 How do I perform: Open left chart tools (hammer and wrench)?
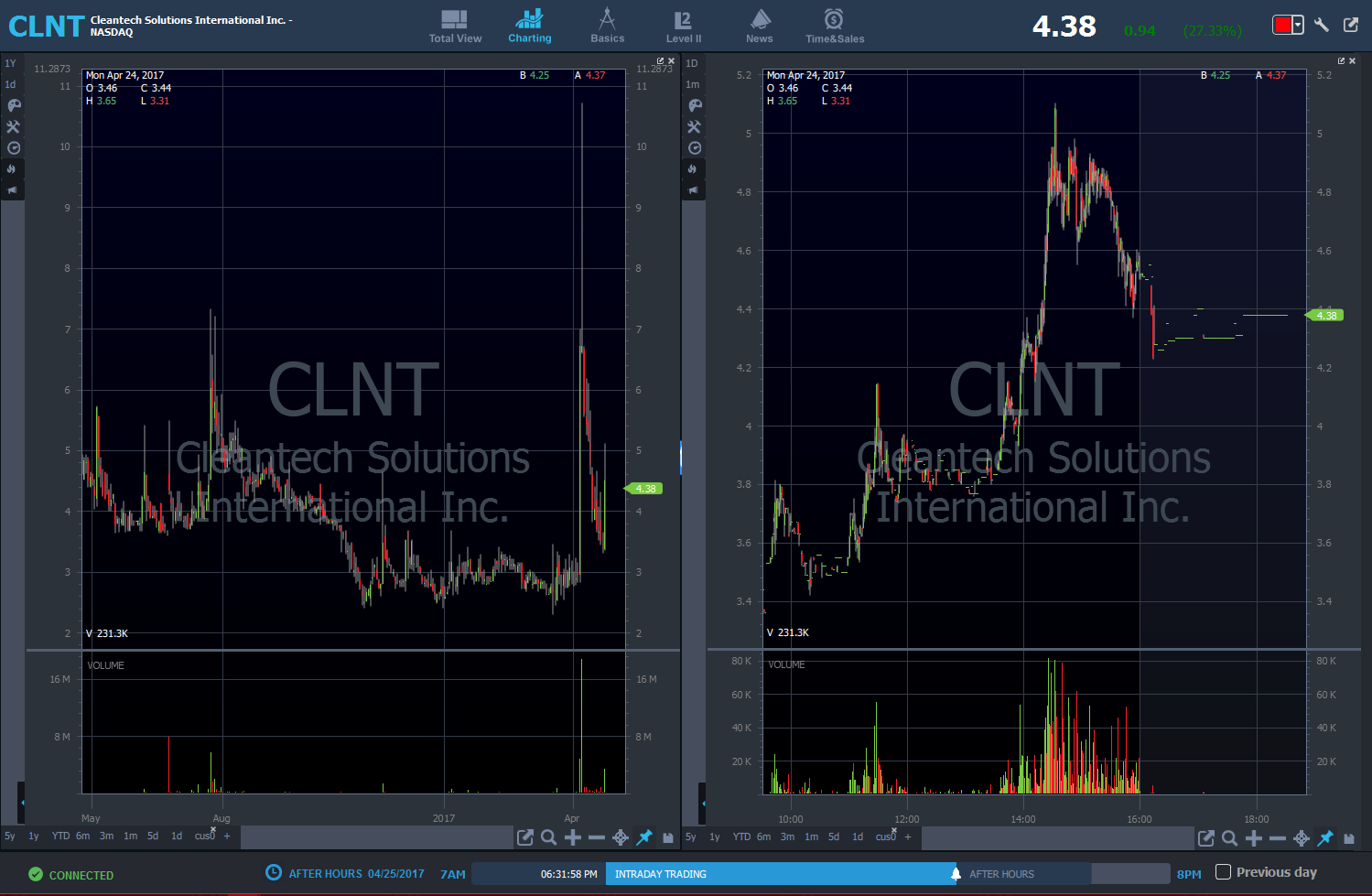coord(13,126)
